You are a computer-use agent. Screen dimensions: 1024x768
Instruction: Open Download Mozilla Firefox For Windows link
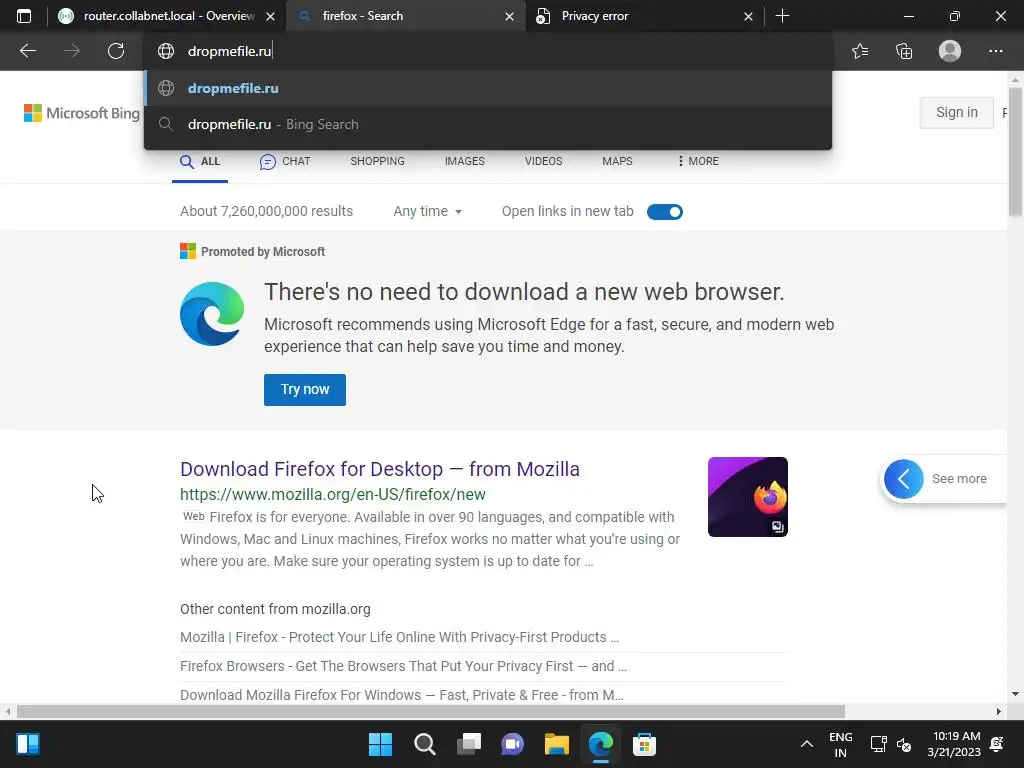tap(402, 695)
